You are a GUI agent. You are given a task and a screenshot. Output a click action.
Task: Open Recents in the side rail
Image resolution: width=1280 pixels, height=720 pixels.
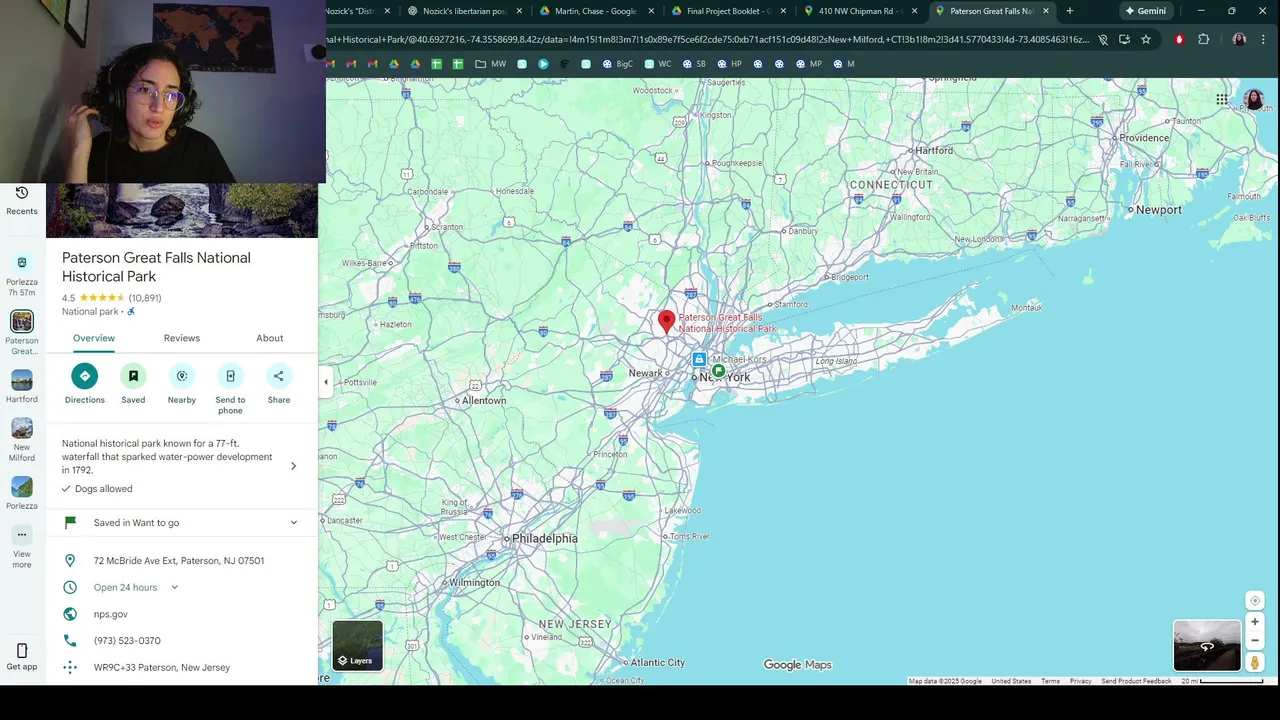coord(22,200)
